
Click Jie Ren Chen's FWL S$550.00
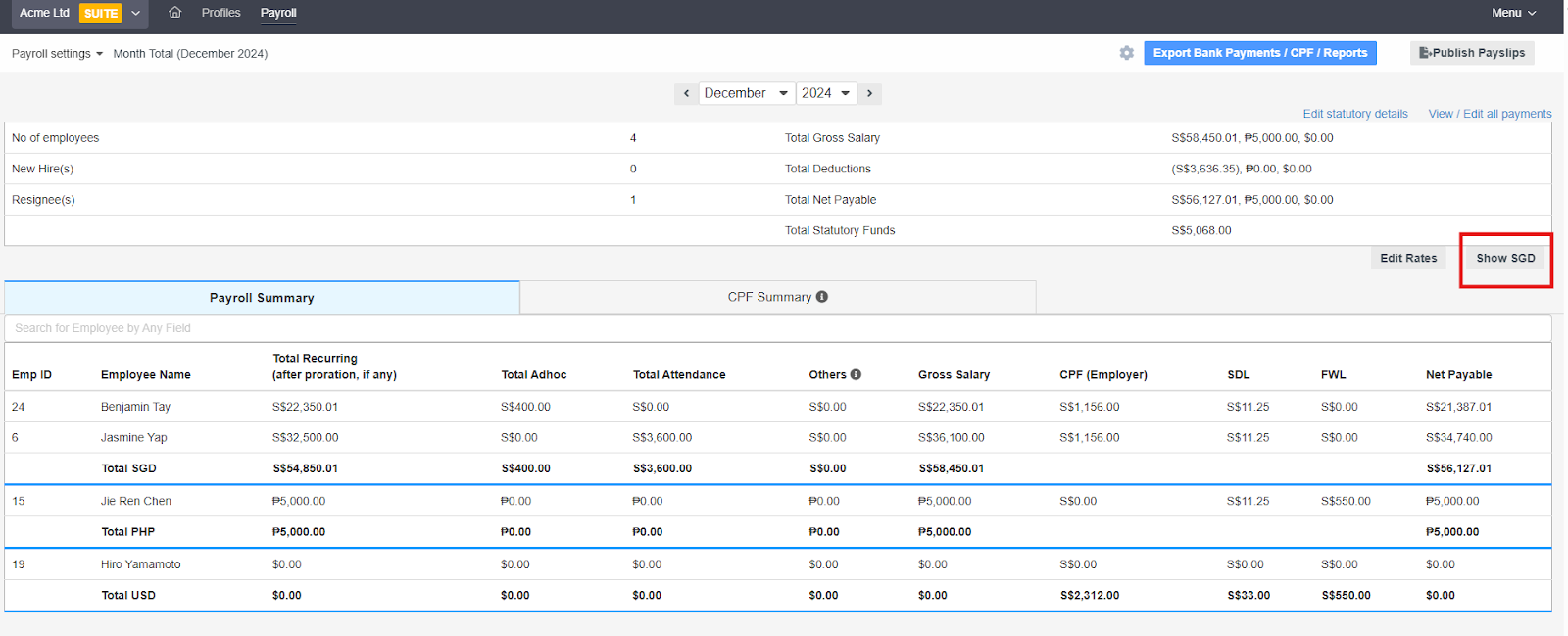1346,501
